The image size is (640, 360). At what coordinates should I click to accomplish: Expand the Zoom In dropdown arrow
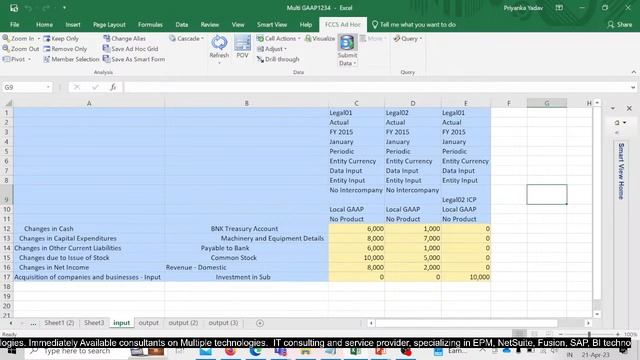pyautogui.click(x=39, y=38)
